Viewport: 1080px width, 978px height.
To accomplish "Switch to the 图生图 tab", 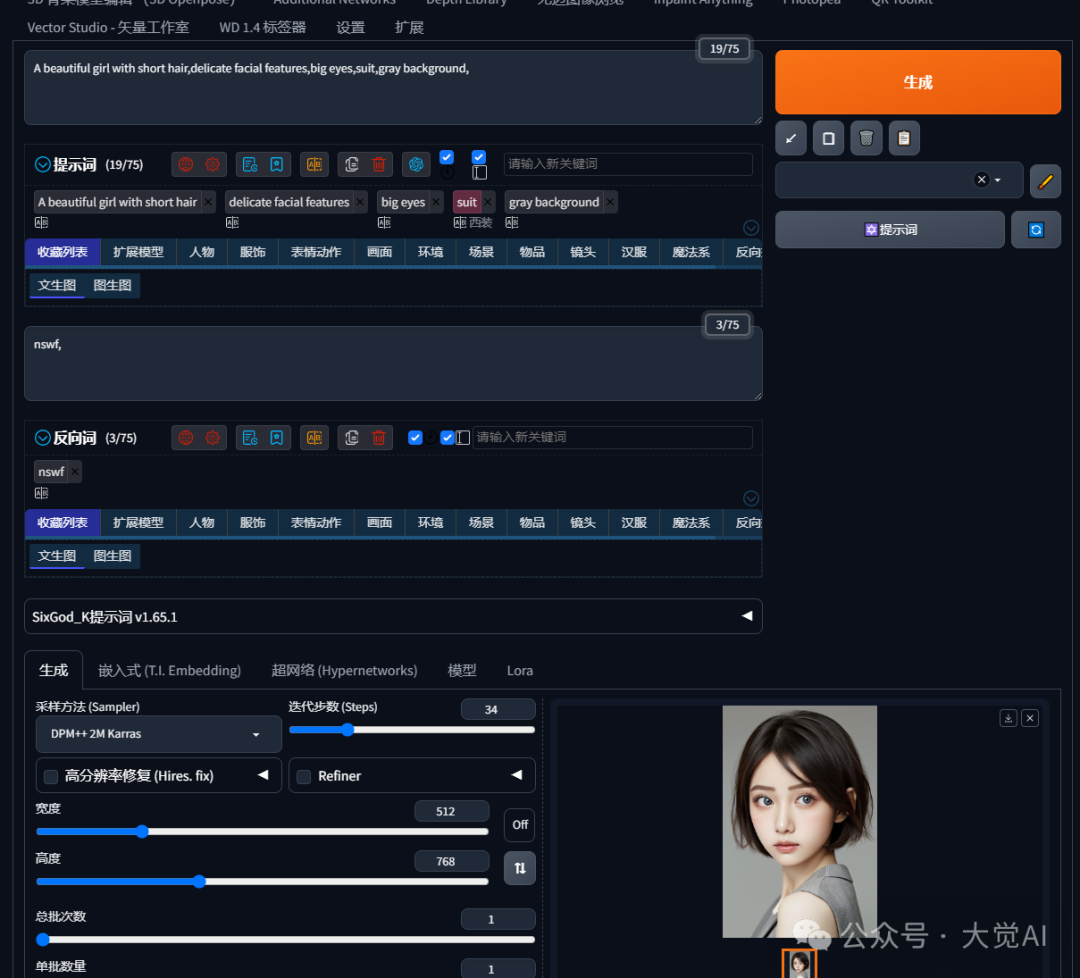I will (113, 285).
